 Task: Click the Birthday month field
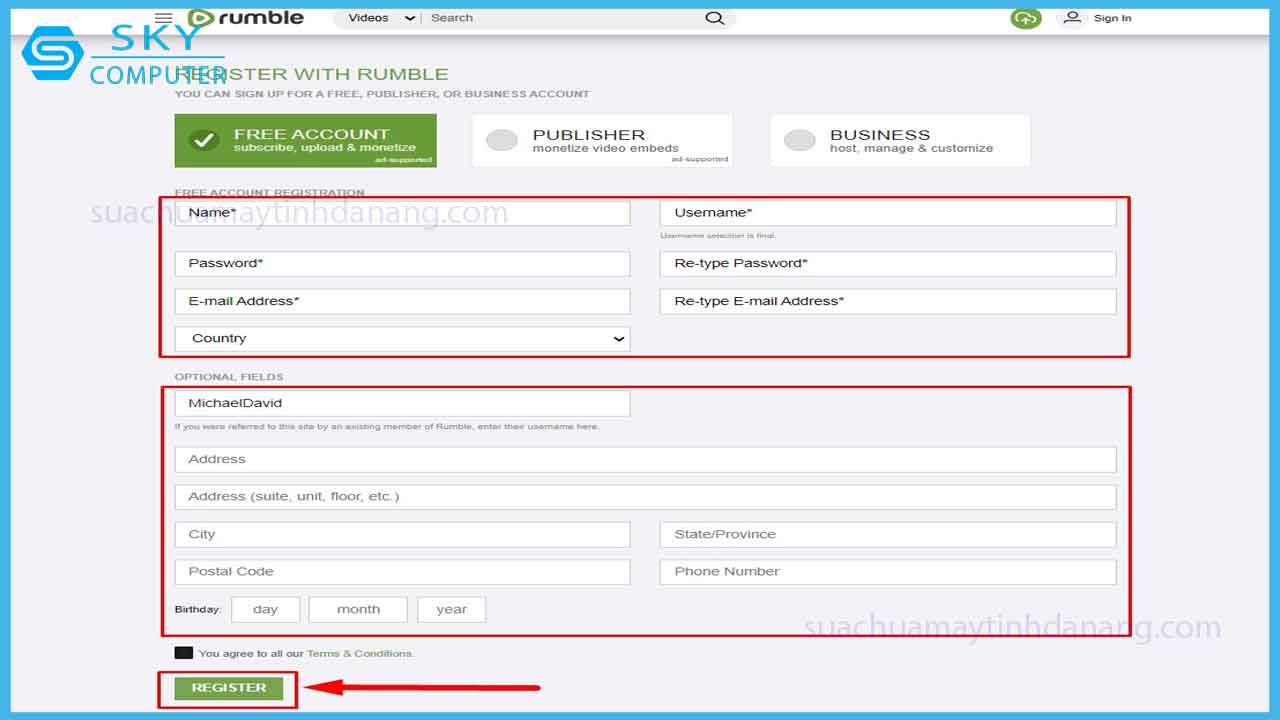(x=358, y=610)
